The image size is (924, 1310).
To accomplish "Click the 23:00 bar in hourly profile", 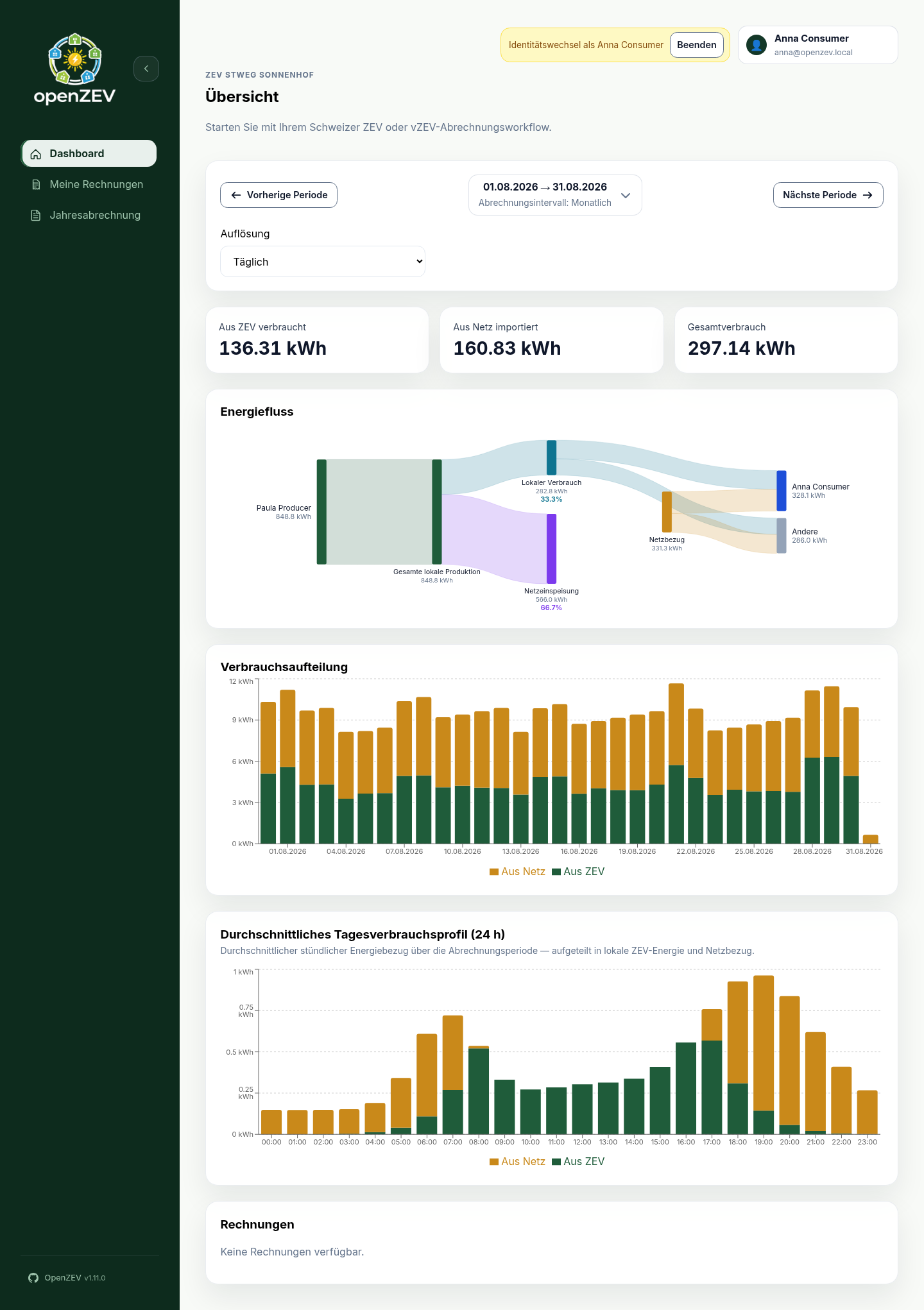I will pyautogui.click(x=868, y=1112).
